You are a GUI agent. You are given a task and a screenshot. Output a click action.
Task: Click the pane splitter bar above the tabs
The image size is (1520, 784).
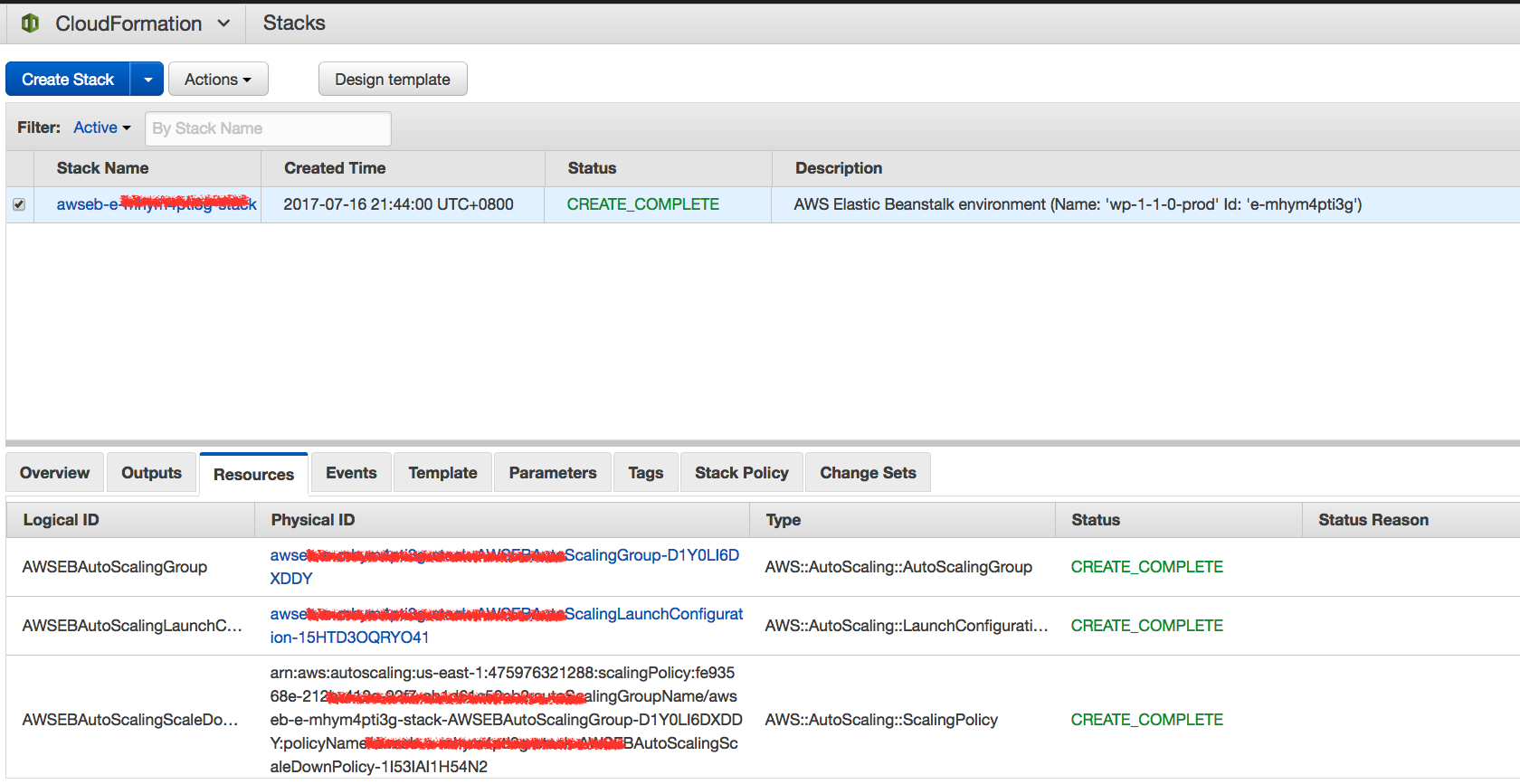coord(763,443)
